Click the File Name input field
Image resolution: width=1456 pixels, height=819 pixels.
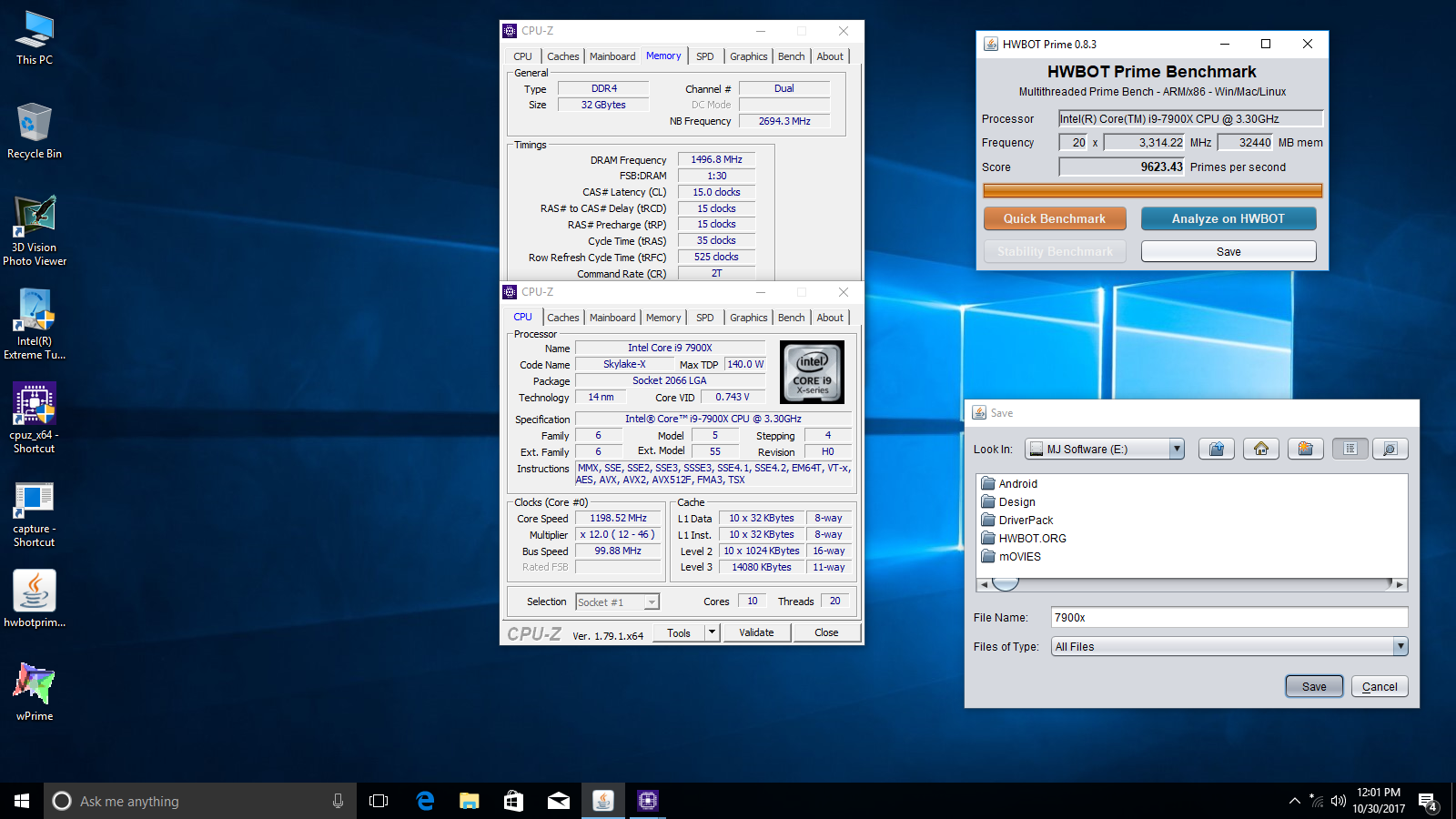coord(1229,618)
